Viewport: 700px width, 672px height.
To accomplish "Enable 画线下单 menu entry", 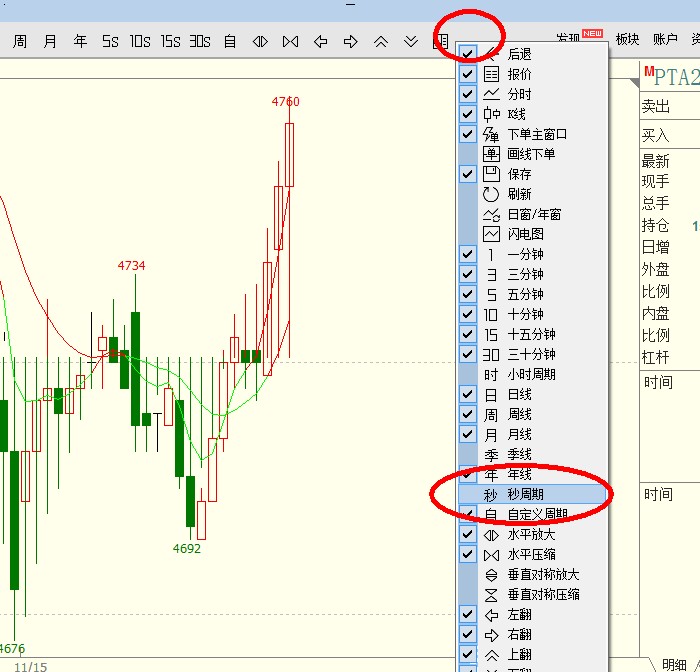I will [532, 154].
